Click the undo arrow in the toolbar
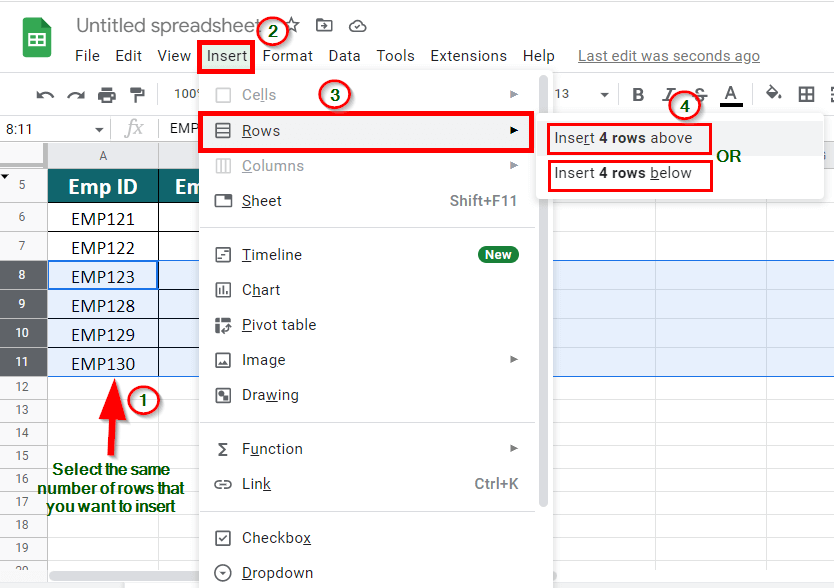Screen dimensions: 834x588 point(45,95)
